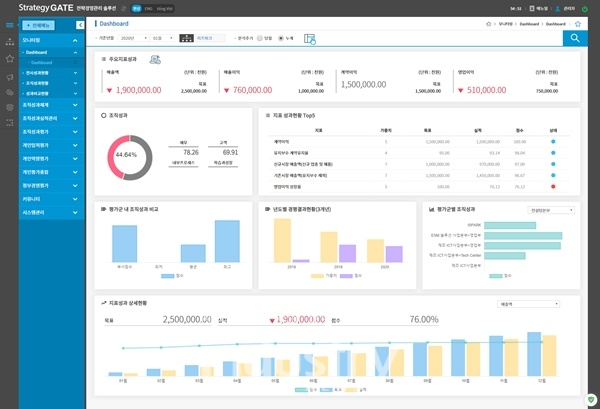Click the chain link icon in left rail
The width and height of the screenshot is (600, 409).
pyautogui.click(x=10, y=92)
